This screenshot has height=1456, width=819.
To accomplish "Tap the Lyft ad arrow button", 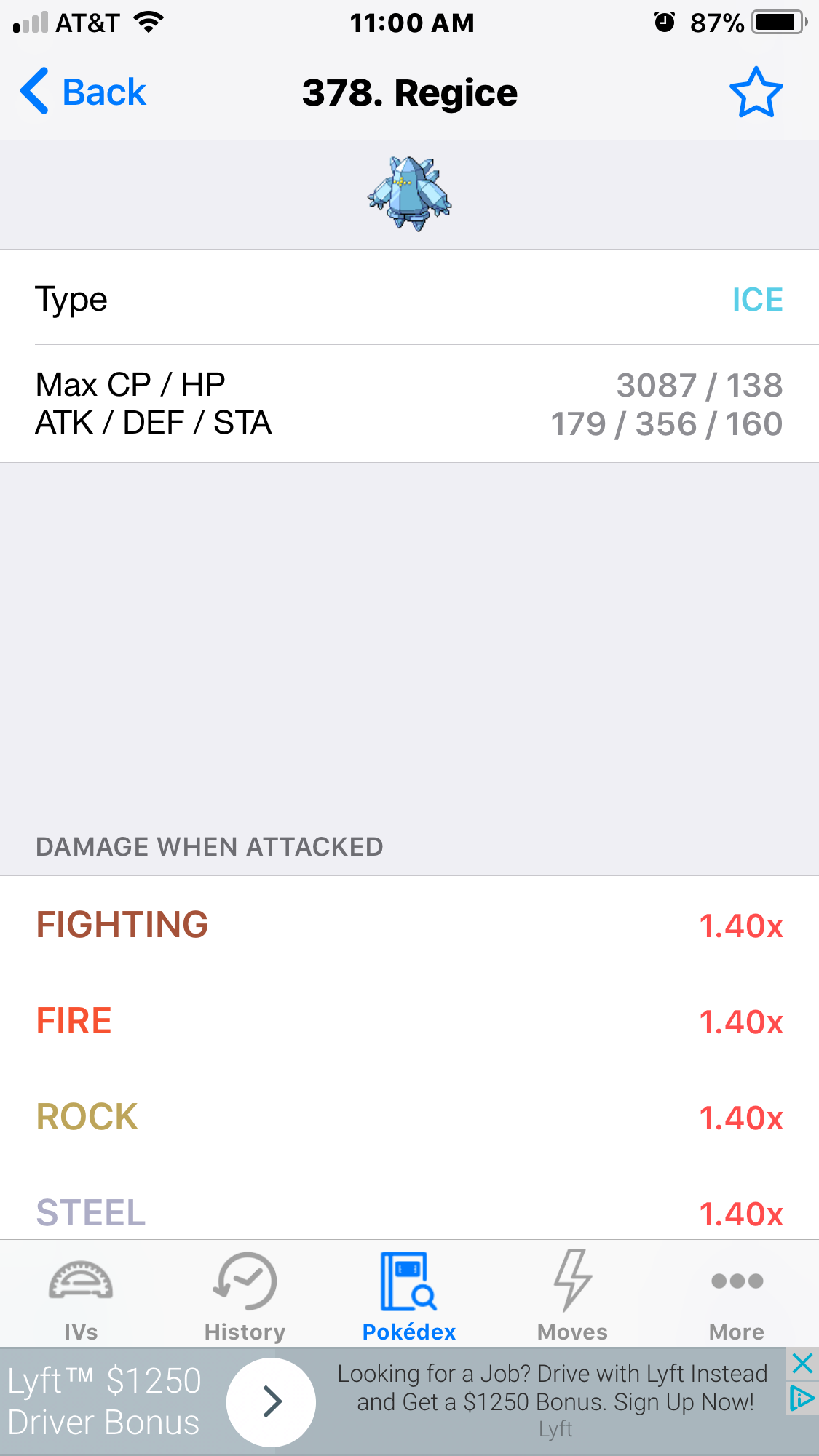I will 271,1401.
